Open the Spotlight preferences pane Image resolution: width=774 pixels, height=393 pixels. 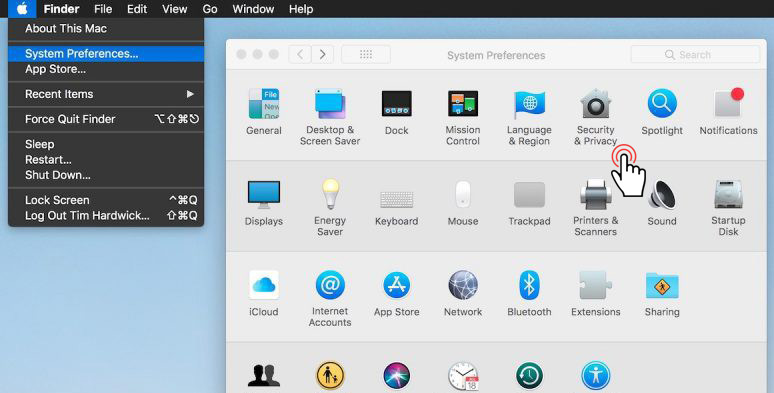(662, 112)
